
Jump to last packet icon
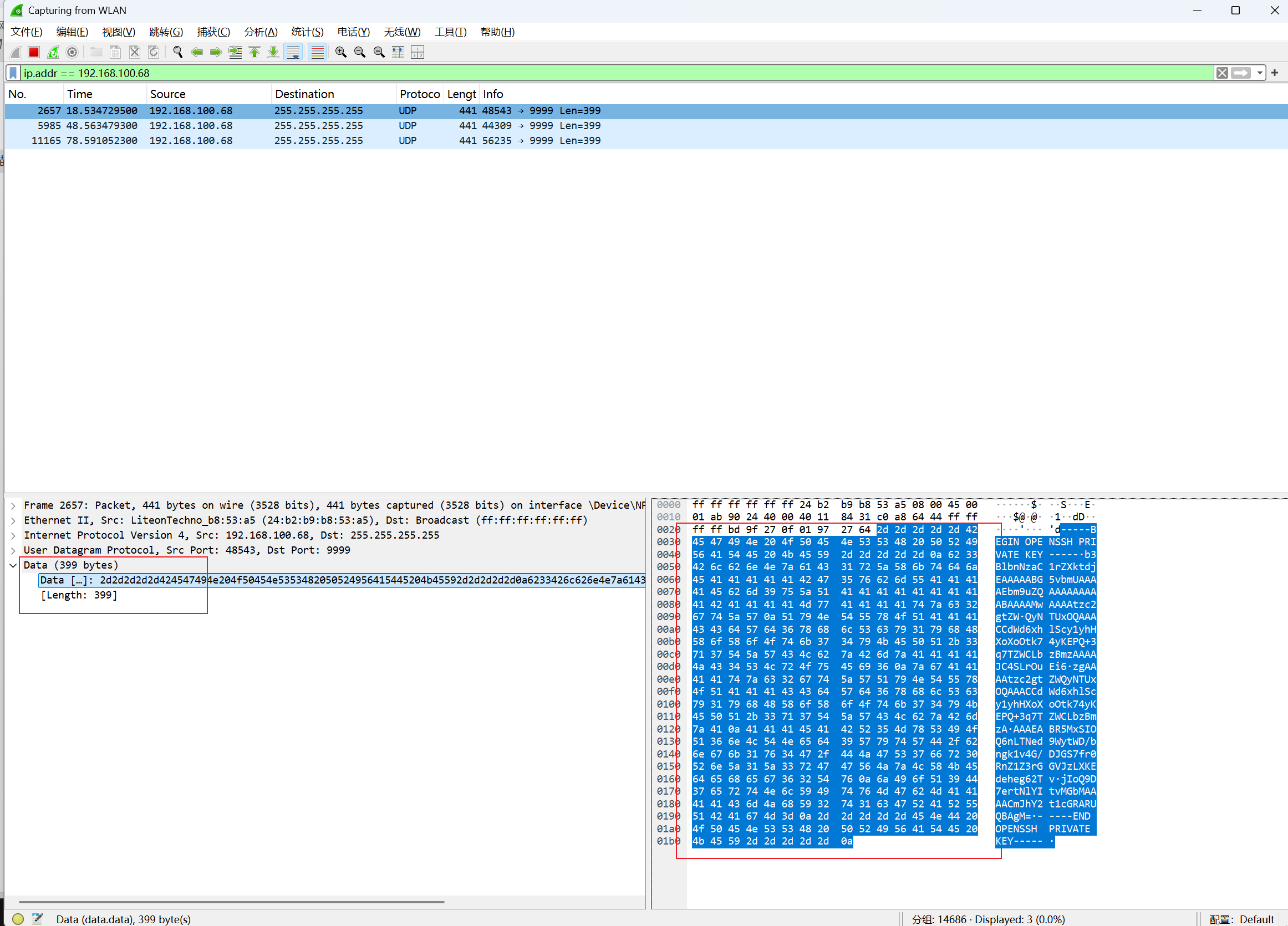coord(273,52)
